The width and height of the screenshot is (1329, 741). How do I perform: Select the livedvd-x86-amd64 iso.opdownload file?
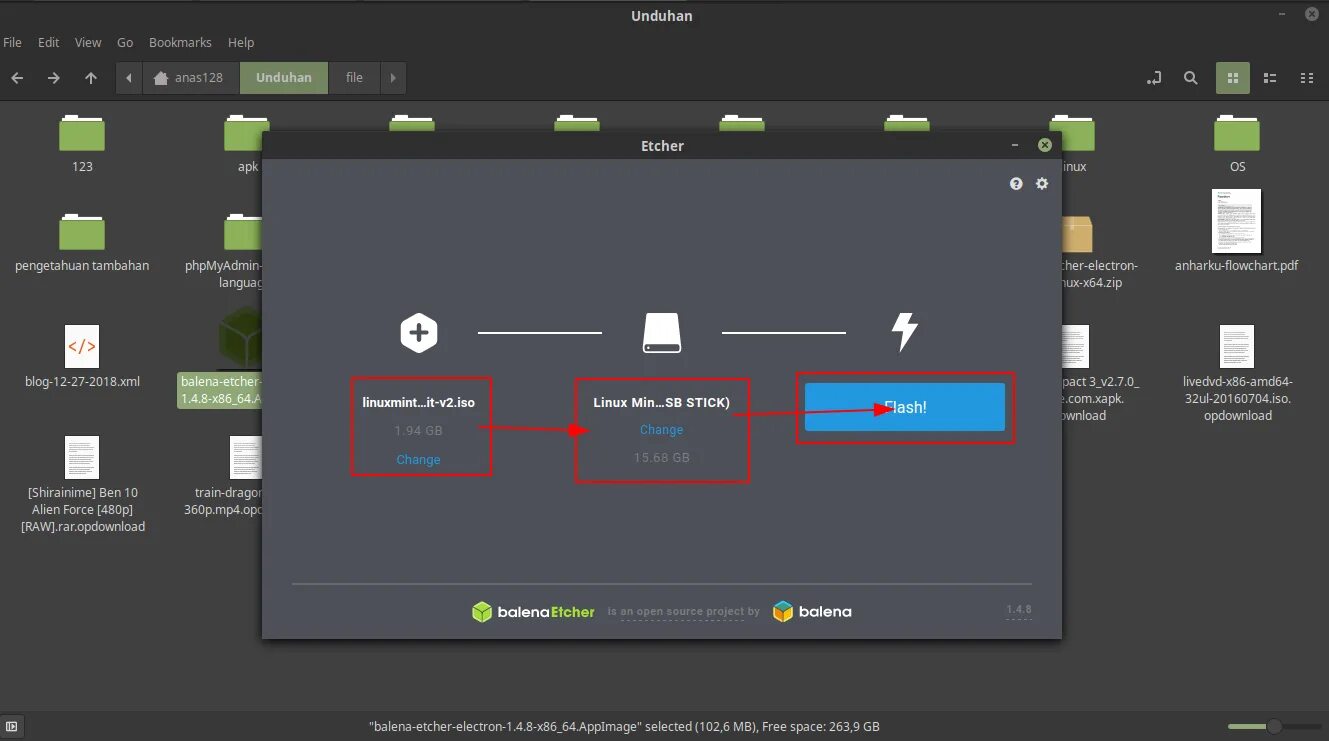(x=1237, y=372)
